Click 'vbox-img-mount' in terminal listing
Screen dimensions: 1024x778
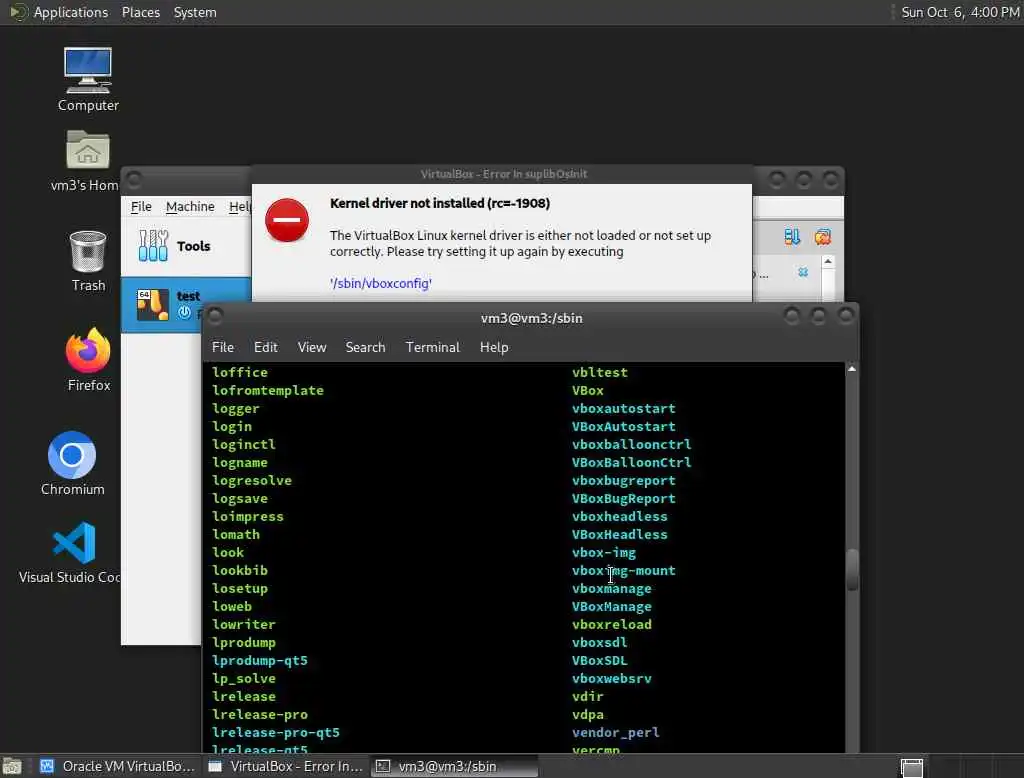click(623, 570)
